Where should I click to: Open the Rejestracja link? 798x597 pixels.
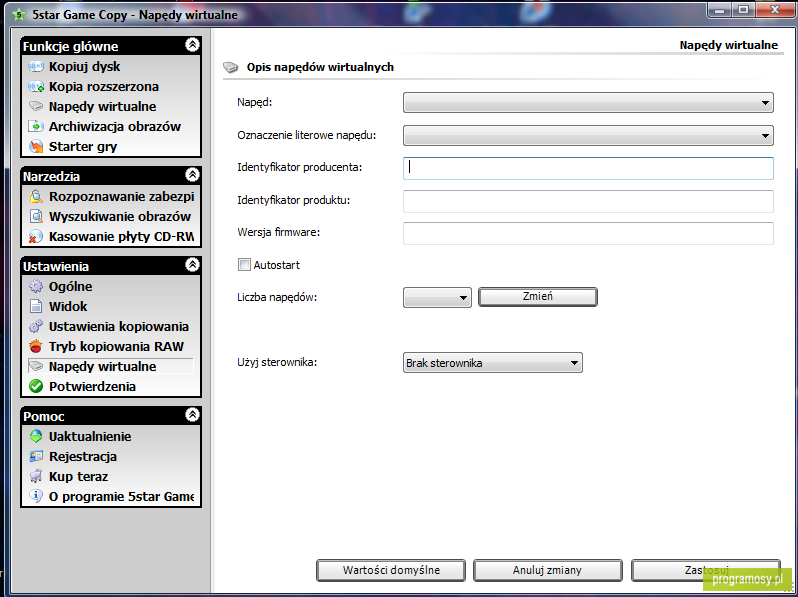click(x=83, y=457)
